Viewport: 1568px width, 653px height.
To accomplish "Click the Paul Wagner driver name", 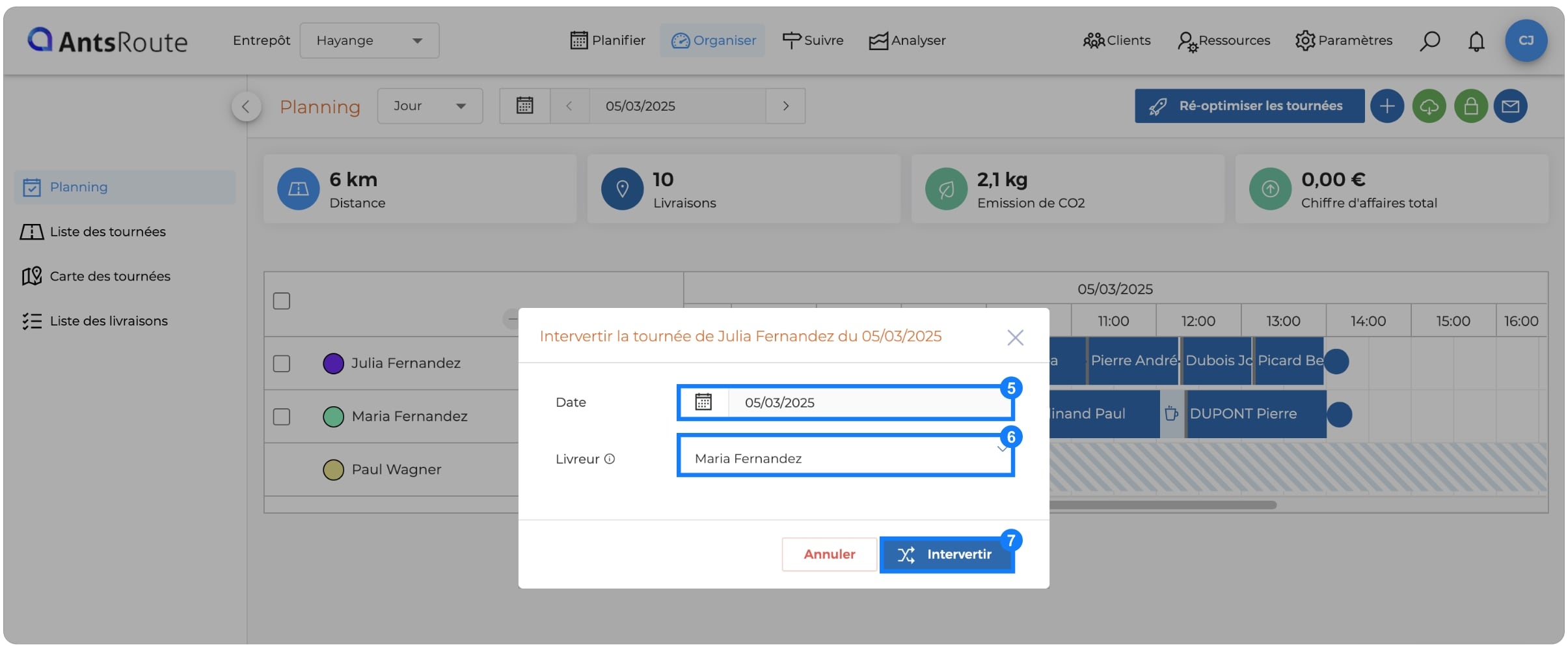I will click(x=396, y=470).
